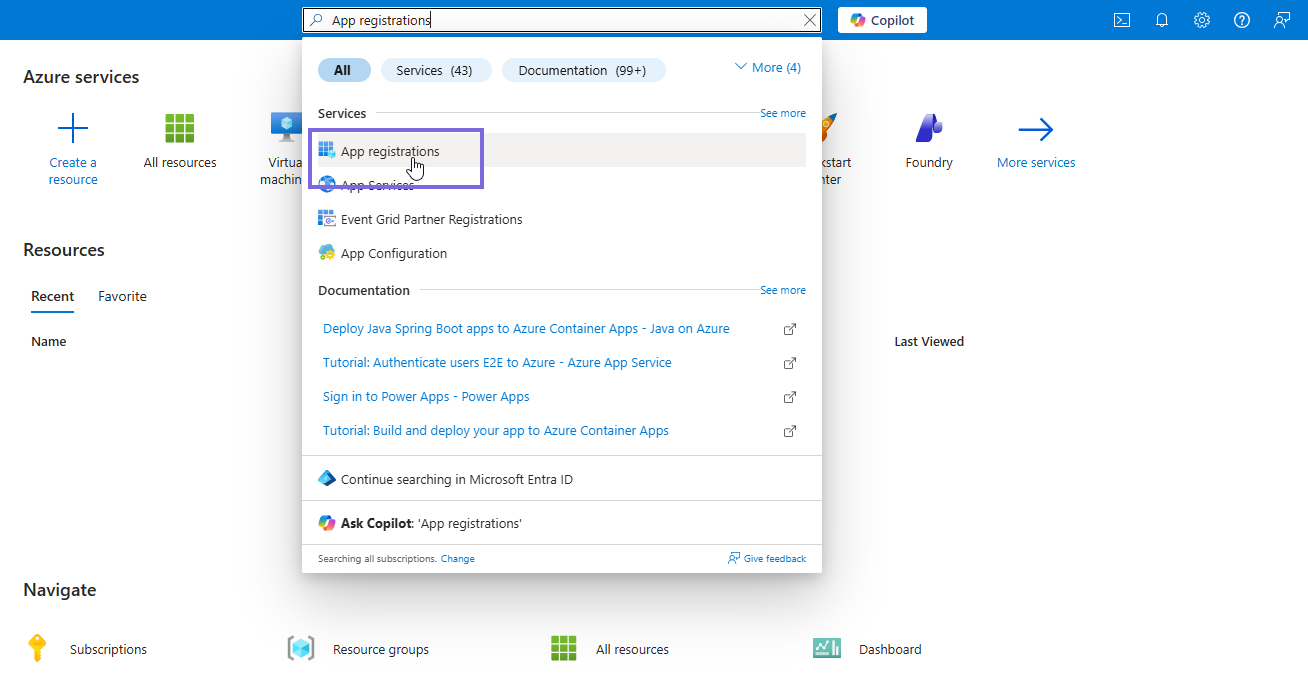This screenshot has width=1308, height=683.
Task: Expand Documentation results via See more
Action: tap(782, 290)
